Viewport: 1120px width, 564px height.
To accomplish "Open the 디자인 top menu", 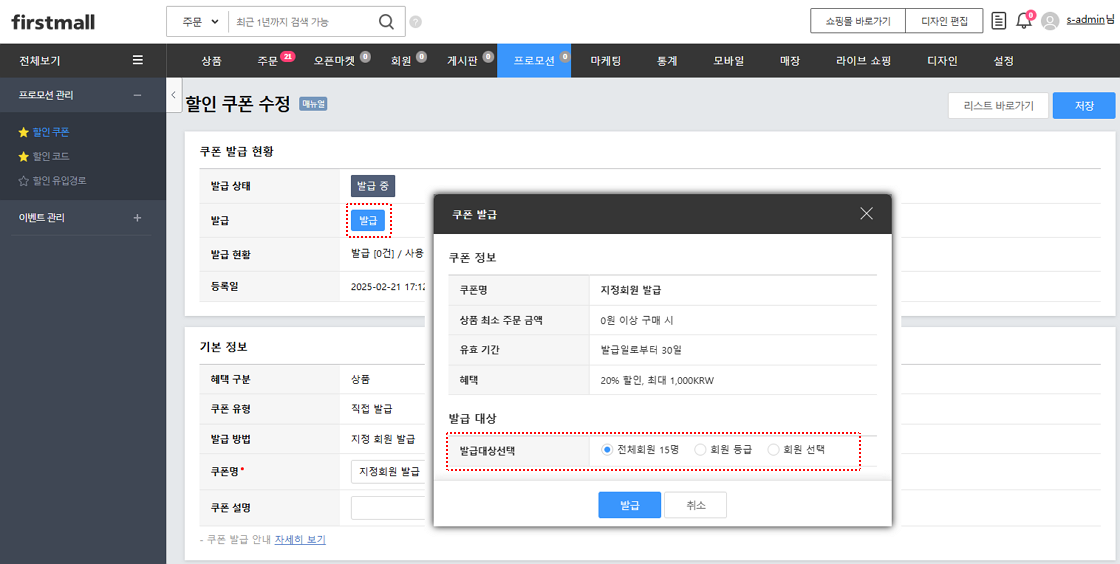I will click(941, 61).
